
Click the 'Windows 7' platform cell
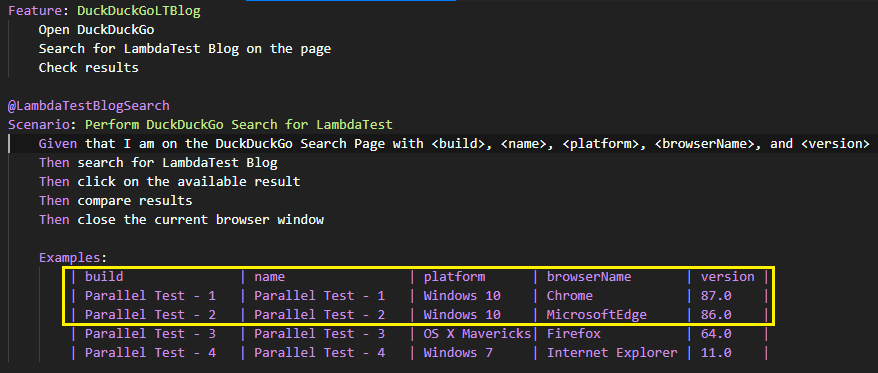point(458,353)
